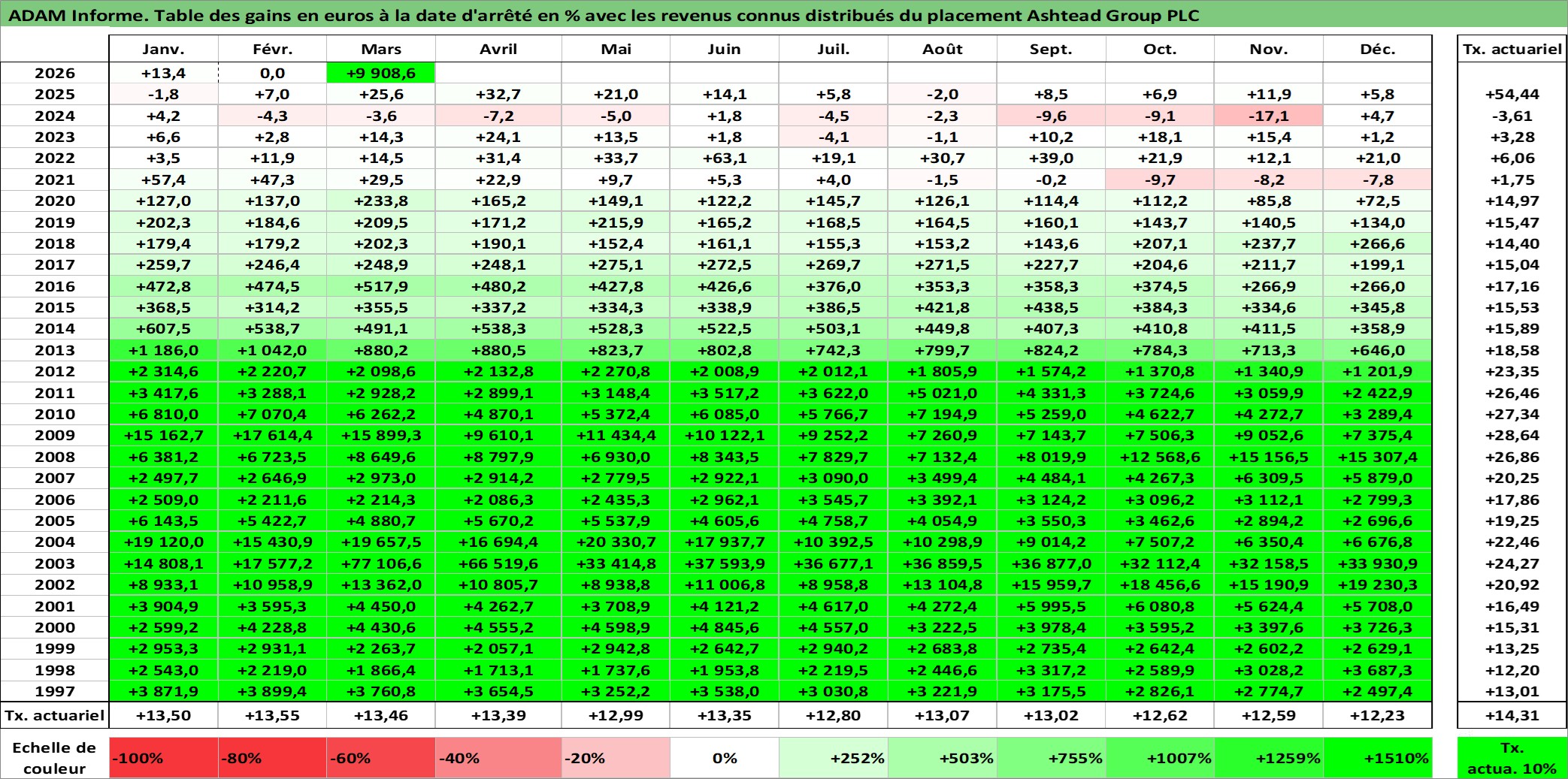Select the cell -17,1
1568x779 pixels.
[1269, 116]
